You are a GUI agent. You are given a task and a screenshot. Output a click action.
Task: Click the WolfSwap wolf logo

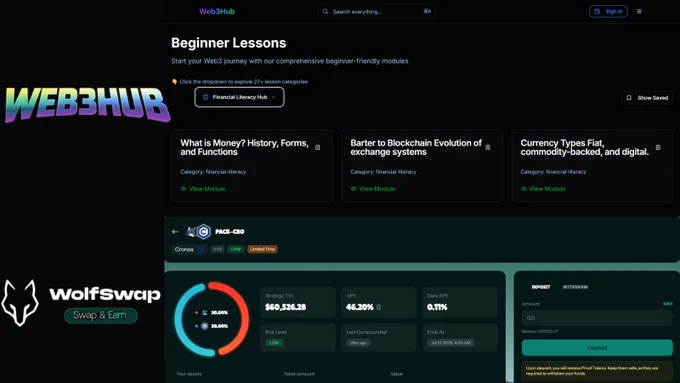(20, 302)
